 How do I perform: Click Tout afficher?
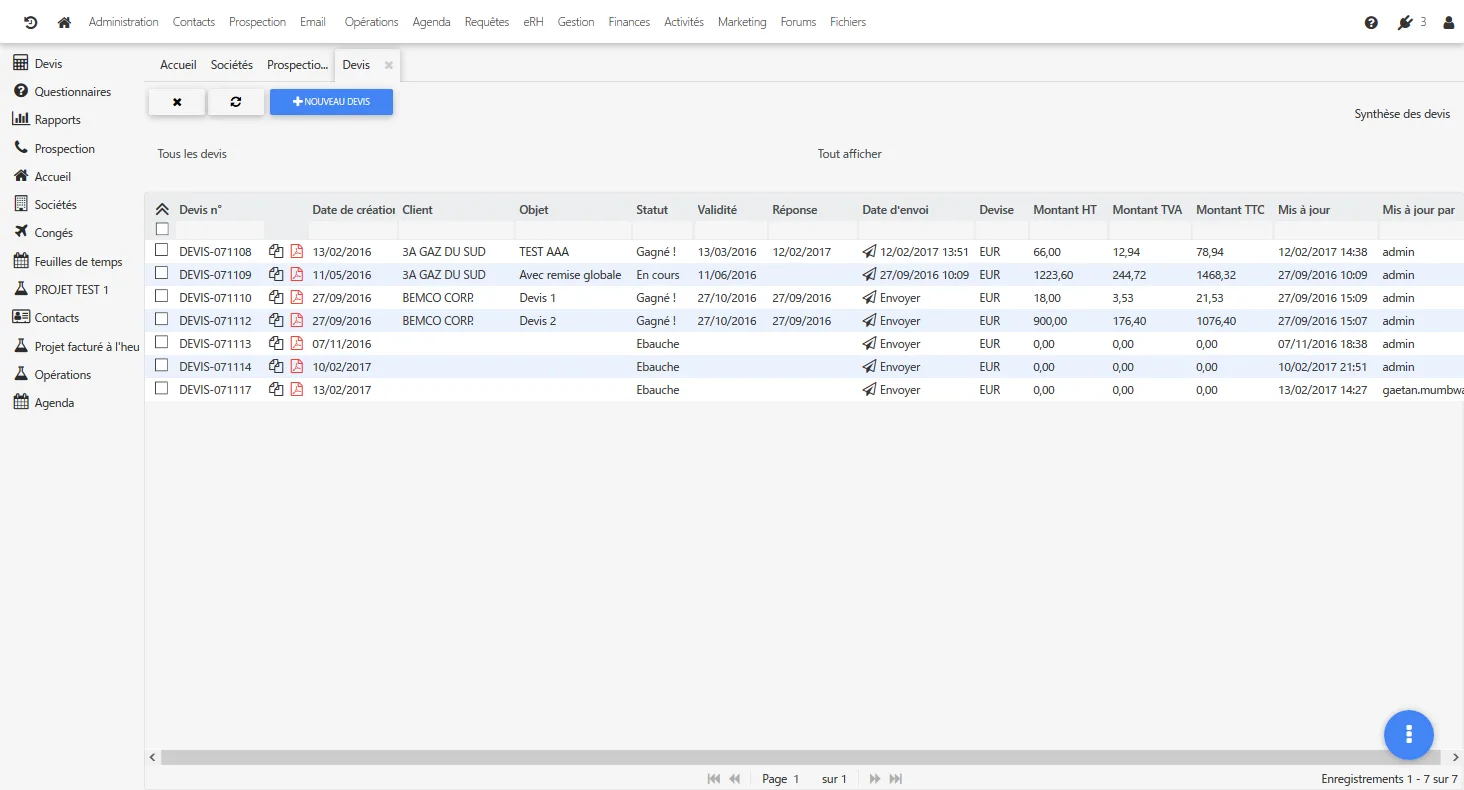pos(850,154)
